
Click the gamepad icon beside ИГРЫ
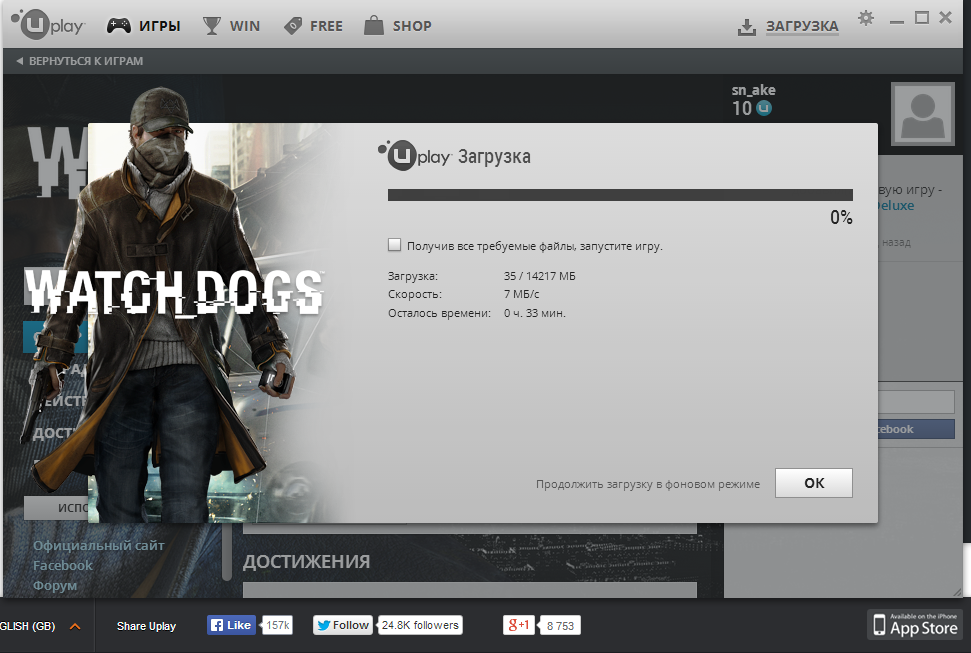tap(119, 25)
